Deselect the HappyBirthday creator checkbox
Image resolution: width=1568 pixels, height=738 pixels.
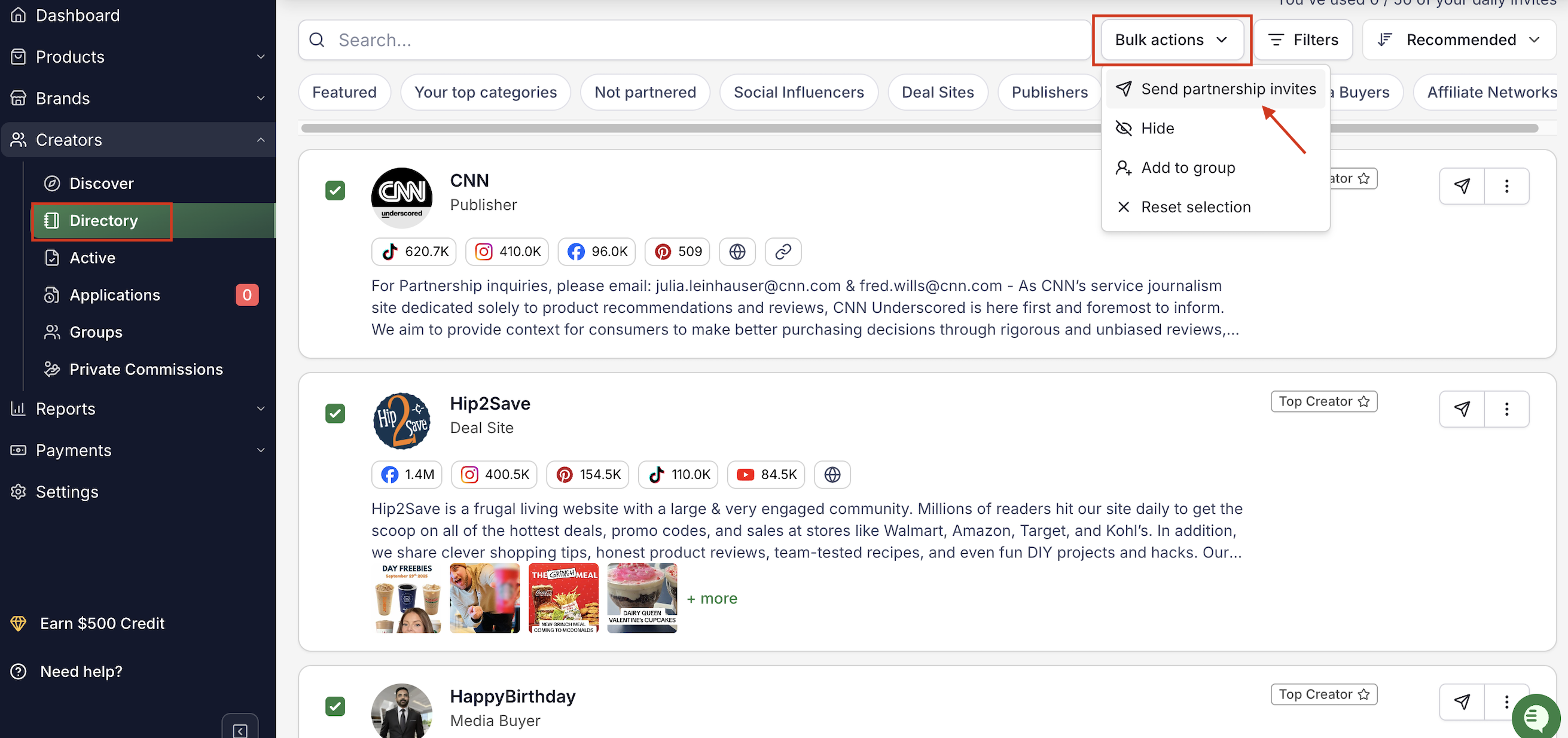click(x=335, y=706)
